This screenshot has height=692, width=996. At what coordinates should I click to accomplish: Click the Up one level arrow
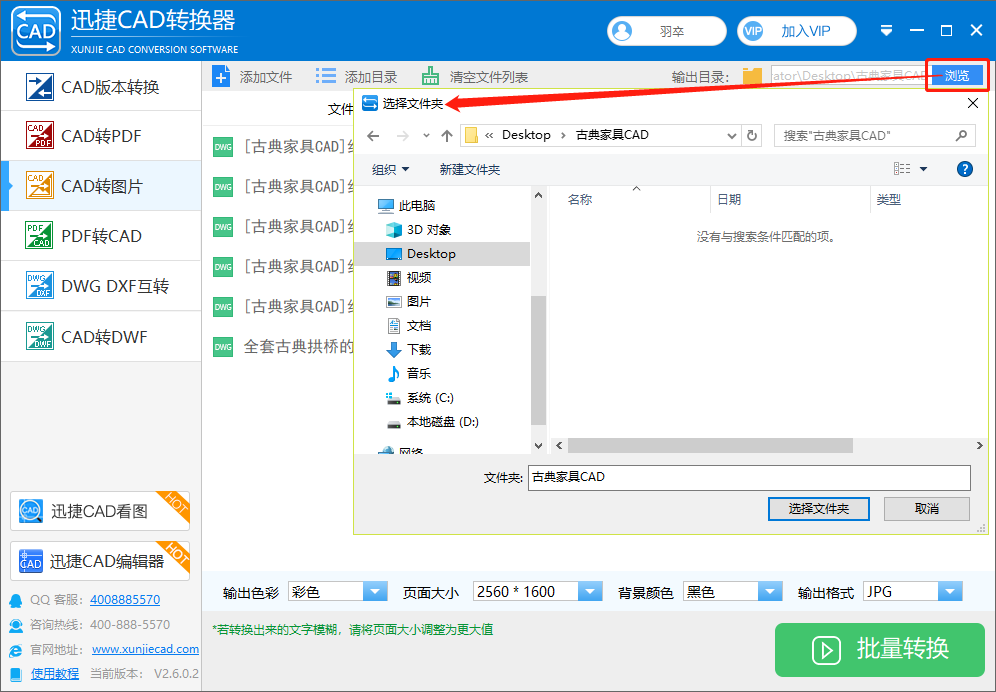[447, 135]
